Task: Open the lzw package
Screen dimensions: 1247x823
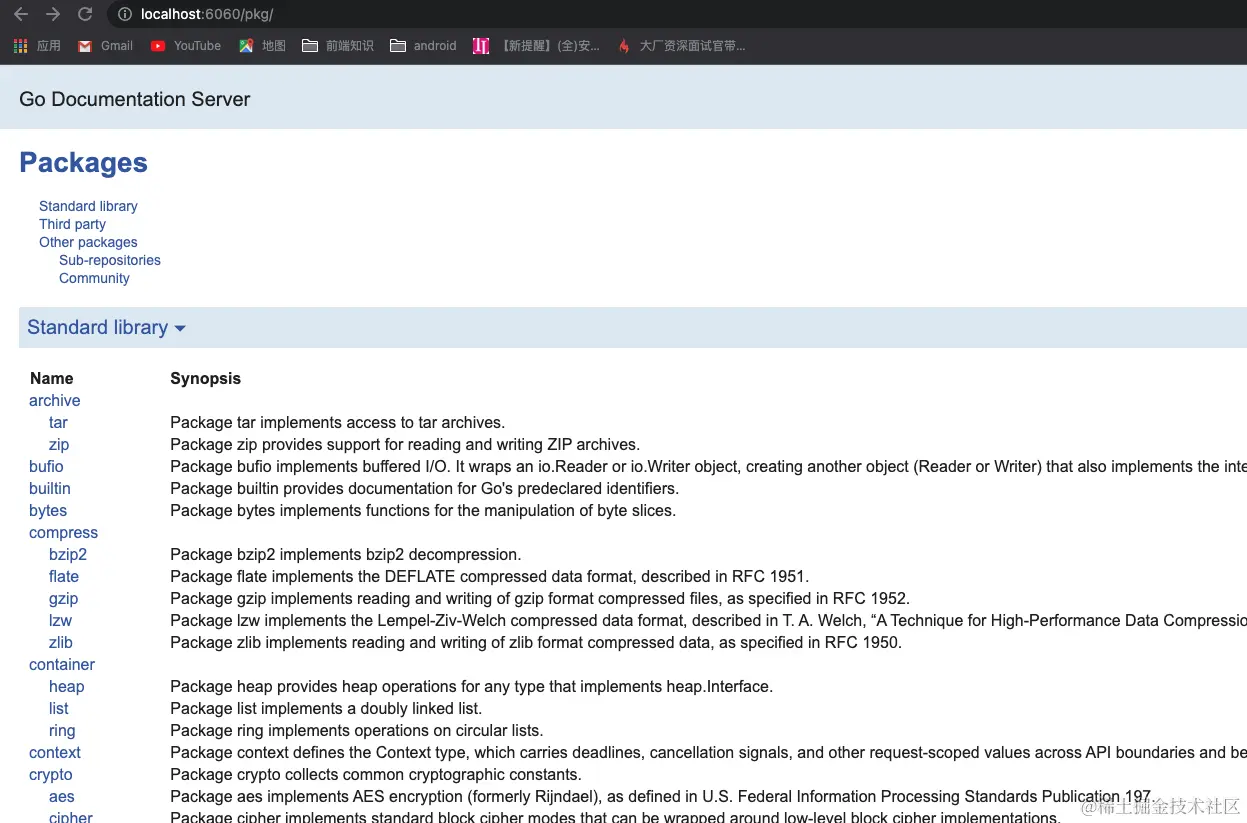Action: pyautogui.click(x=60, y=620)
